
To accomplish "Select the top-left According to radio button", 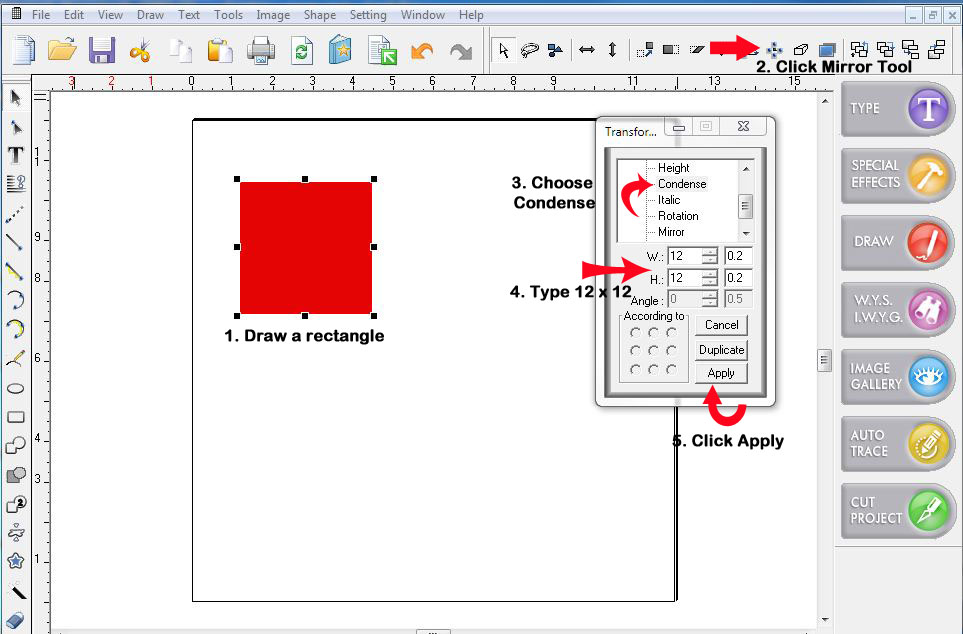I will tap(635, 332).
